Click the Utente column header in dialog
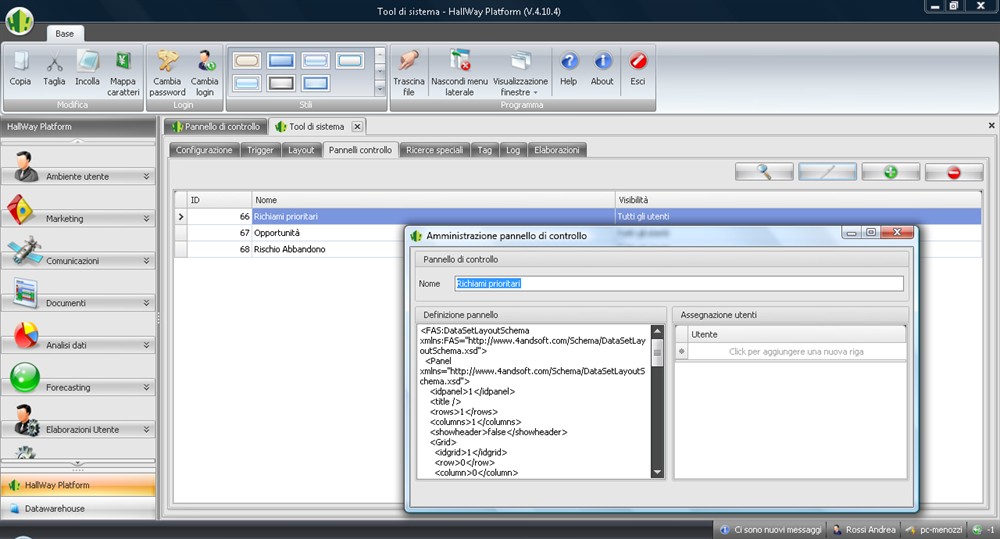 pos(797,334)
